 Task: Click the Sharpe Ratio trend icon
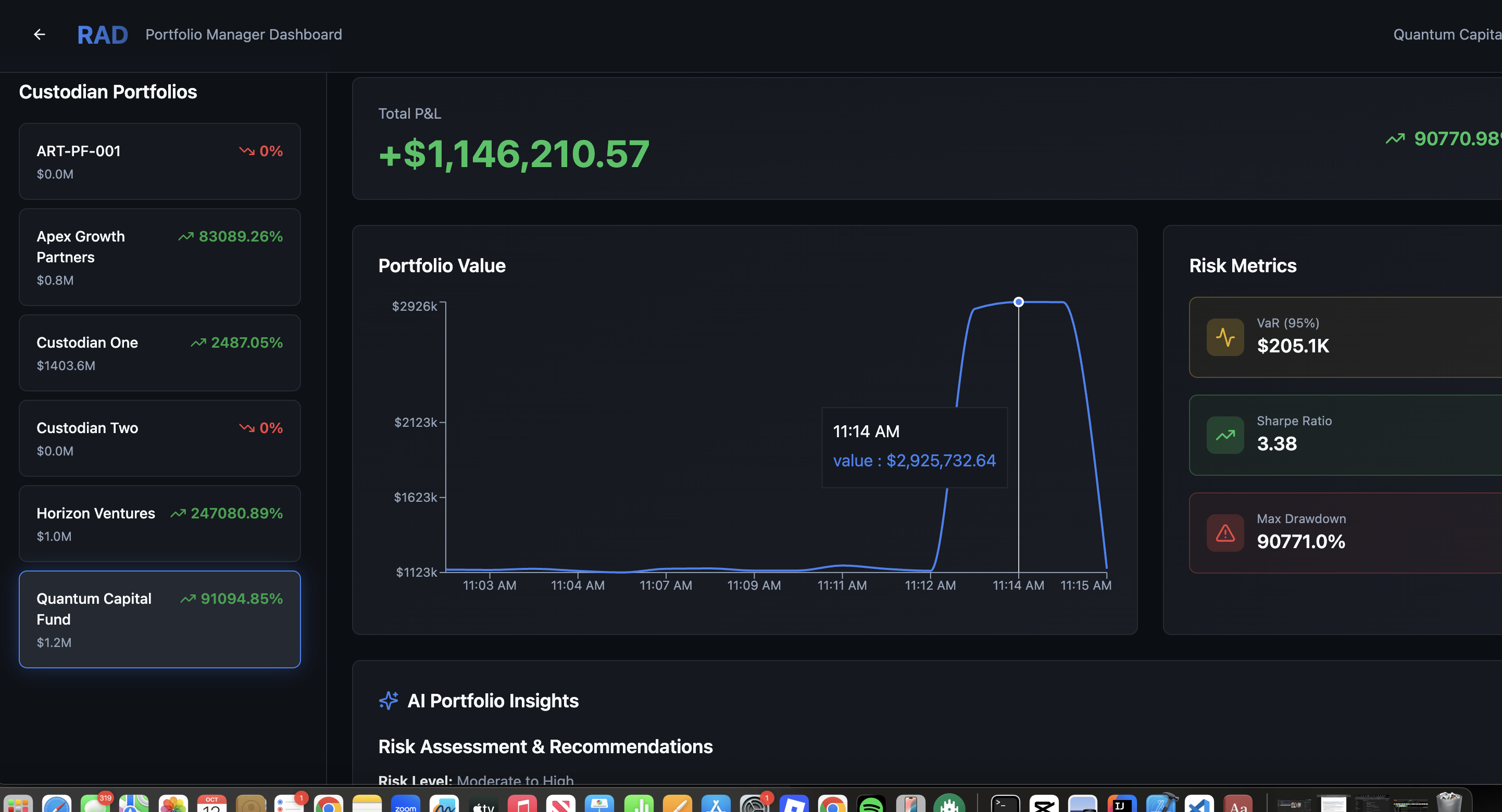pyautogui.click(x=1225, y=435)
